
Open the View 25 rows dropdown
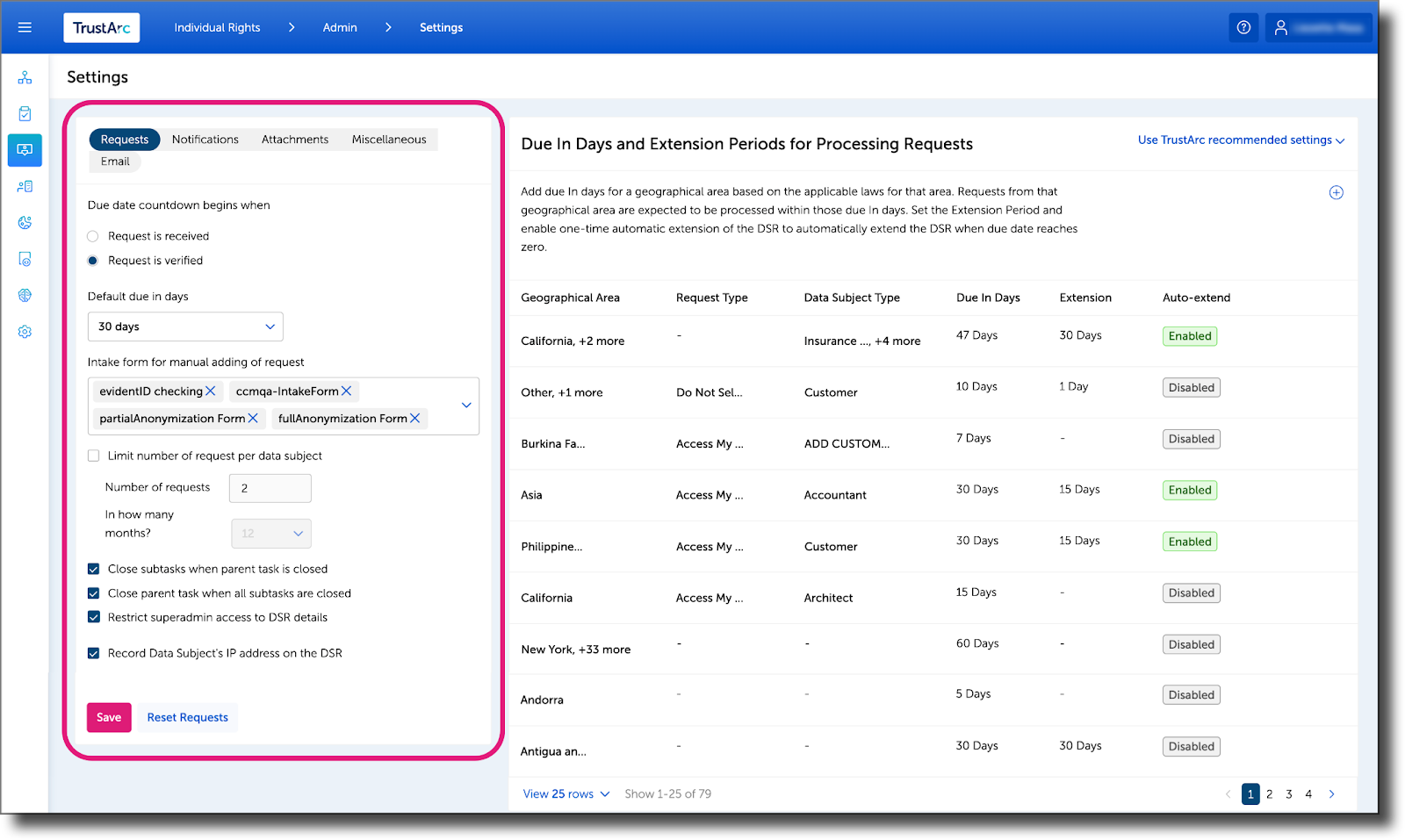(565, 793)
